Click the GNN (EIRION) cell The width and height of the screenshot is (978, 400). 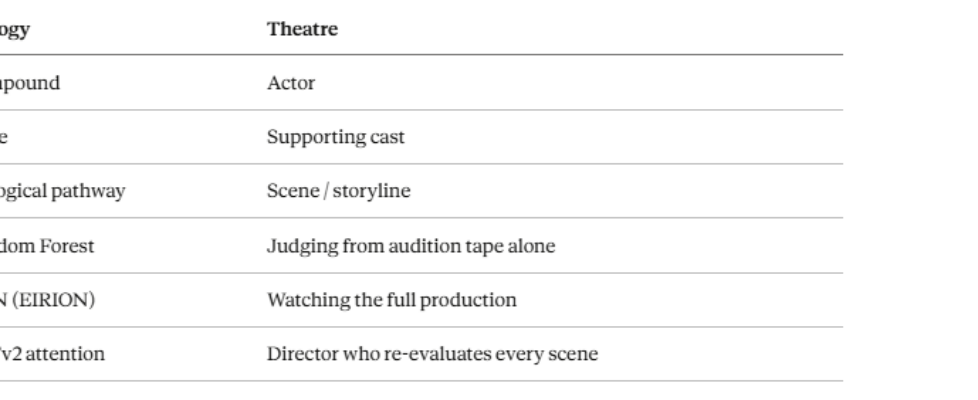pos(47,300)
